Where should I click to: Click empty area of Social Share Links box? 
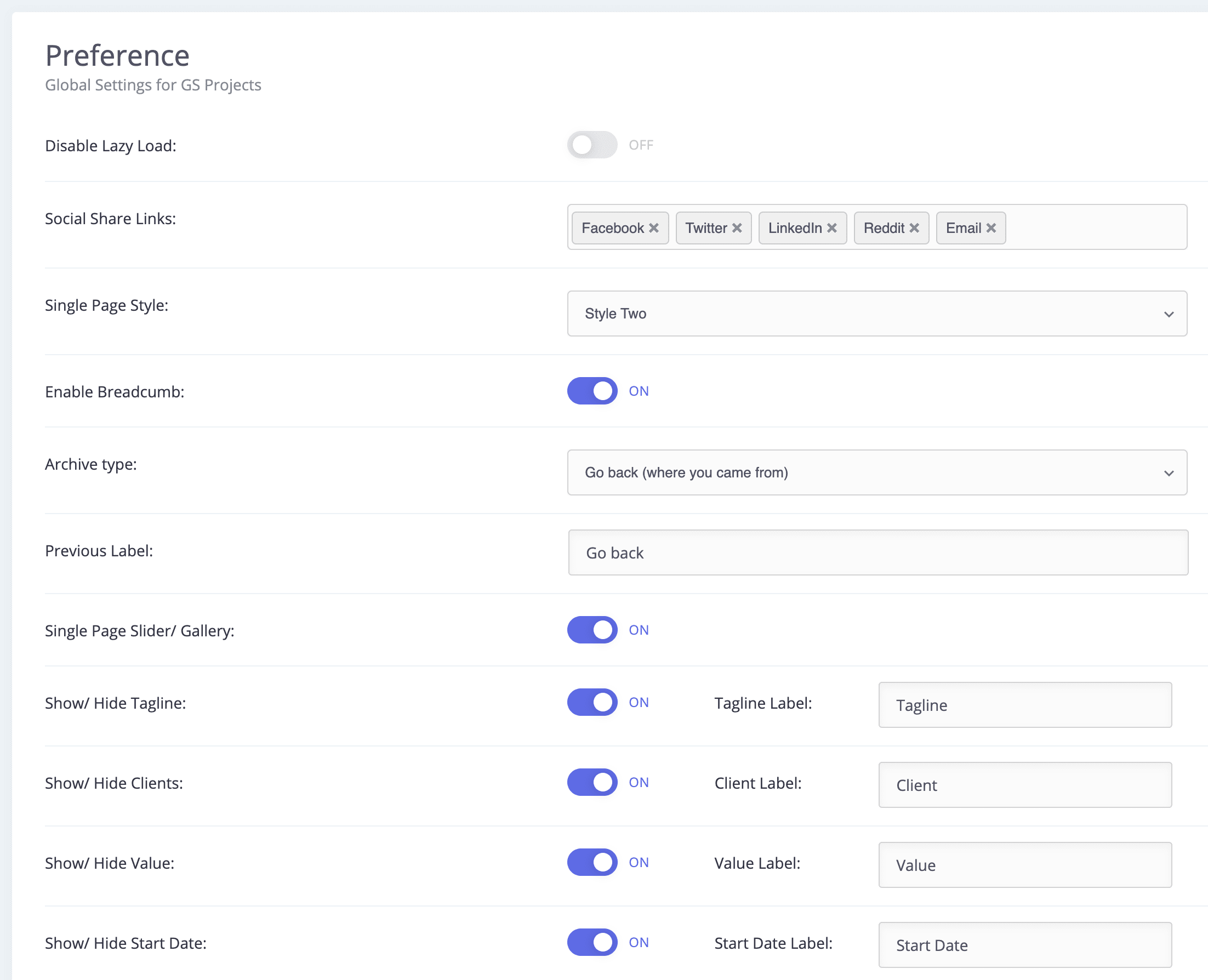tap(1095, 227)
